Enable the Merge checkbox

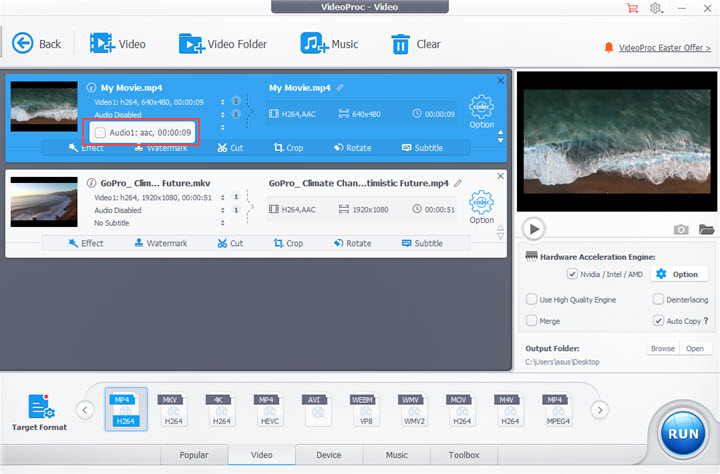point(531,321)
